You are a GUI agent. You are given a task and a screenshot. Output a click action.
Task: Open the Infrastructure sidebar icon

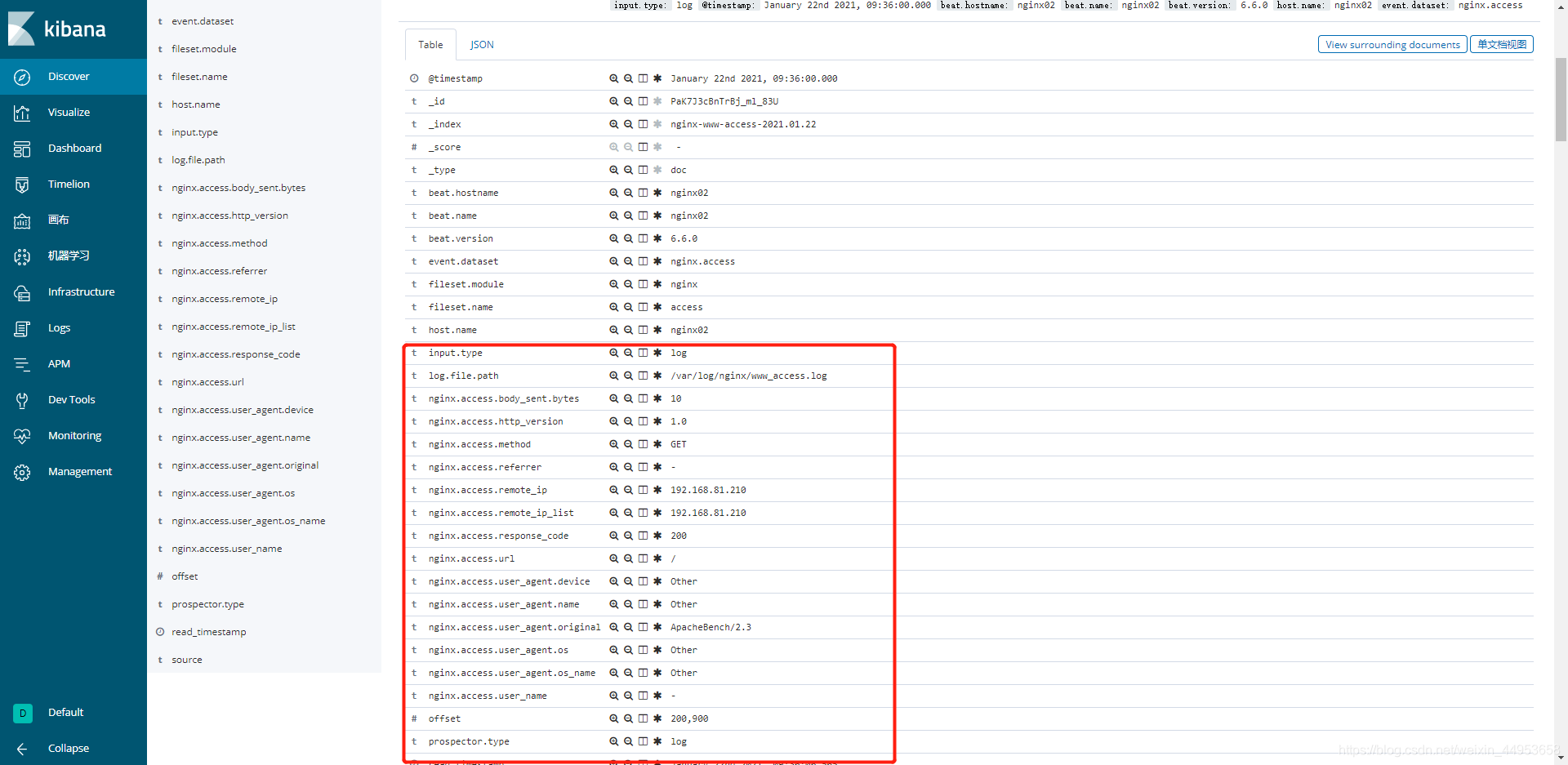click(22, 292)
